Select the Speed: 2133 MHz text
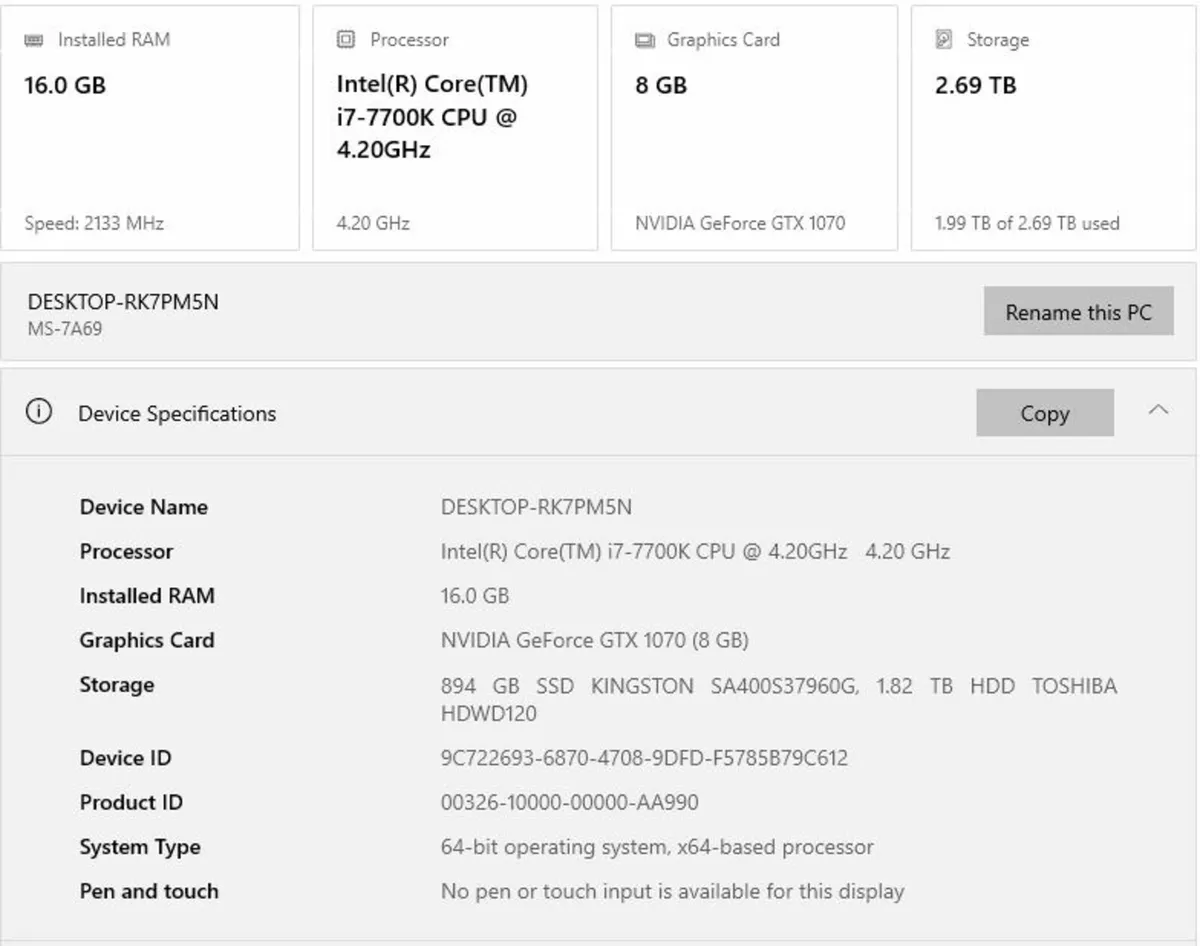The height and width of the screenshot is (946, 1200). tap(94, 223)
